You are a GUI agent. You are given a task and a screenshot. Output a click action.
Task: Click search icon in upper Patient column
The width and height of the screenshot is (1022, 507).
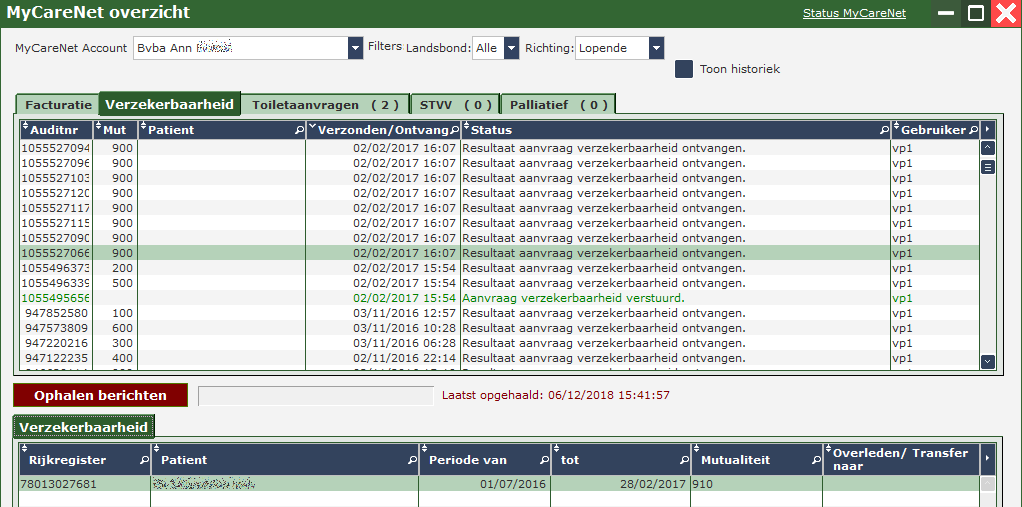coord(298,130)
